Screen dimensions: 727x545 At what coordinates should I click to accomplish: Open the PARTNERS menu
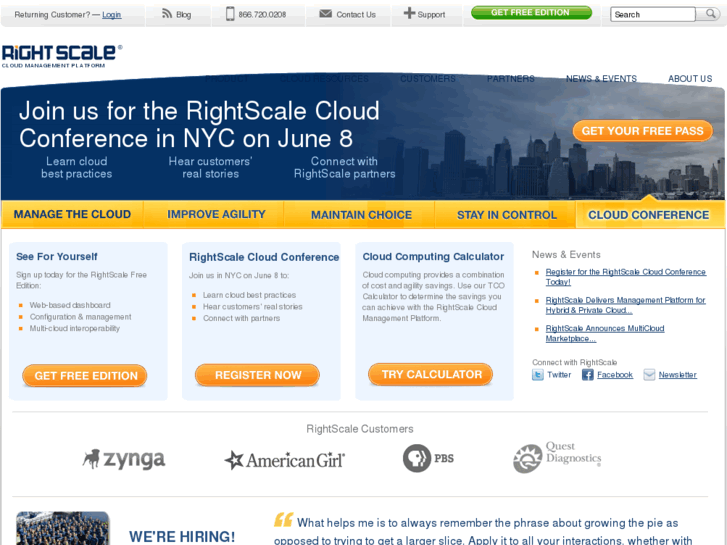click(x=510, y=79)
